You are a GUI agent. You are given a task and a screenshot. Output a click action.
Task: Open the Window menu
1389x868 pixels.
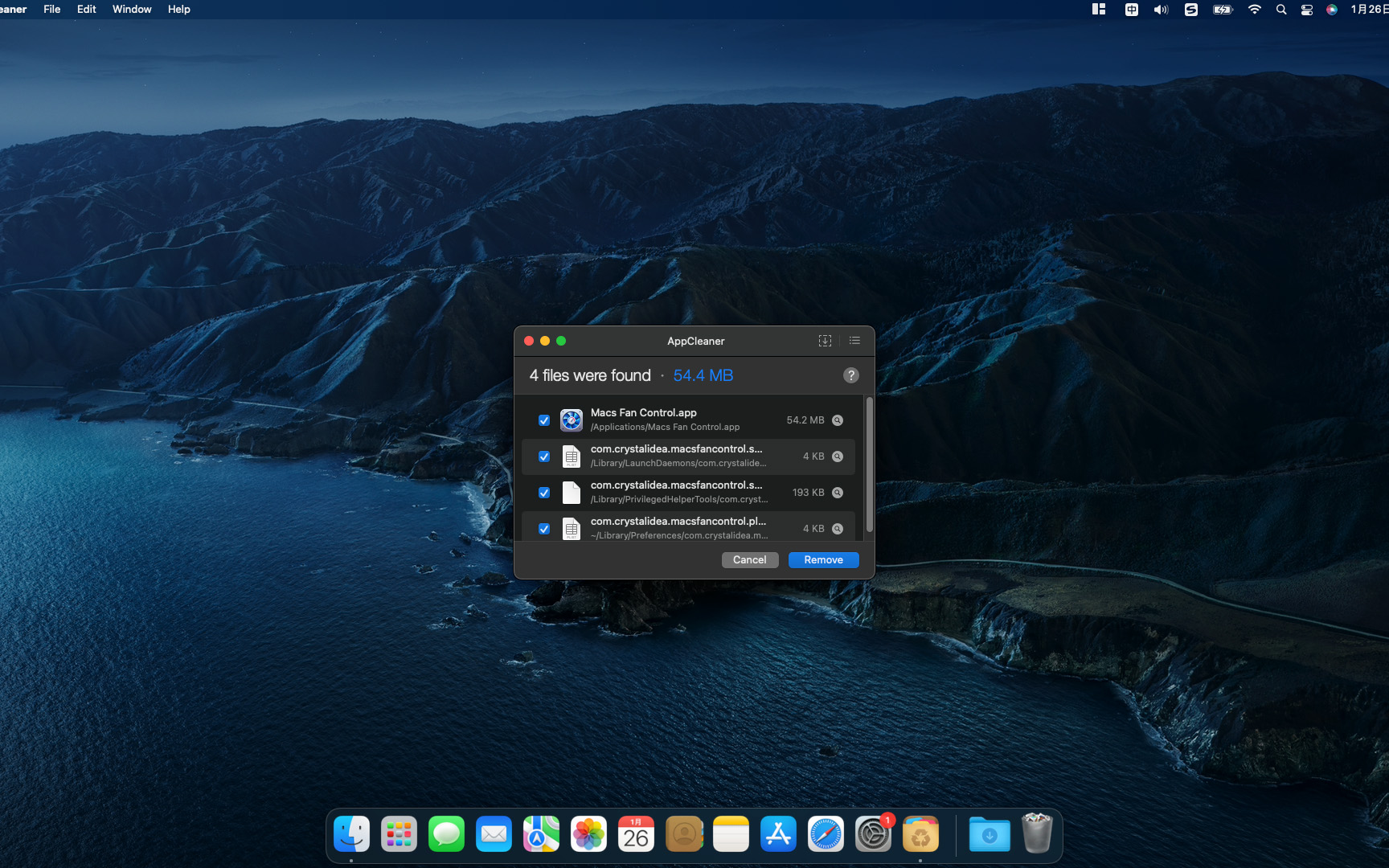(132, 10)
